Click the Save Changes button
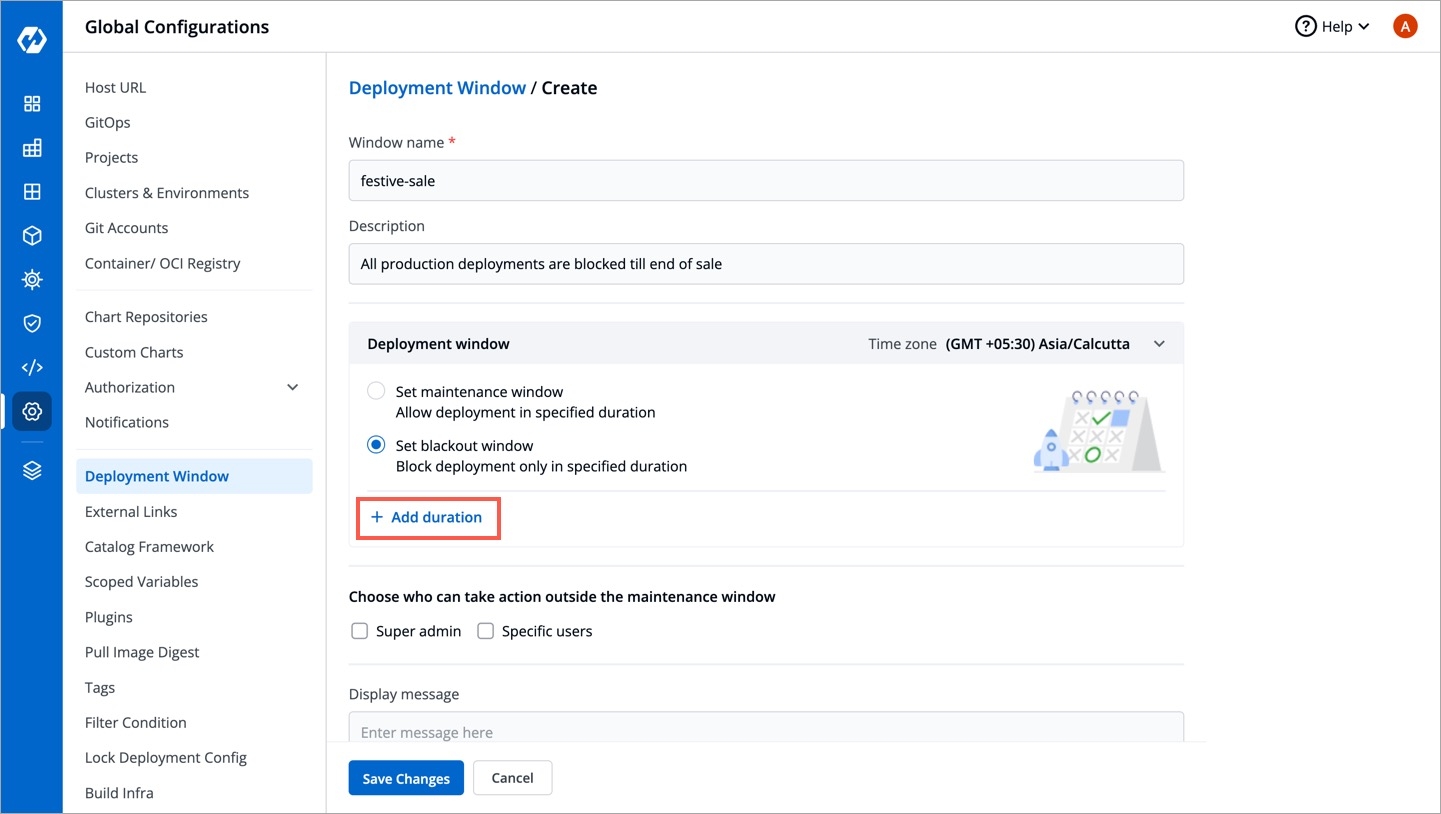1441x814 pixels. point(406,779)
